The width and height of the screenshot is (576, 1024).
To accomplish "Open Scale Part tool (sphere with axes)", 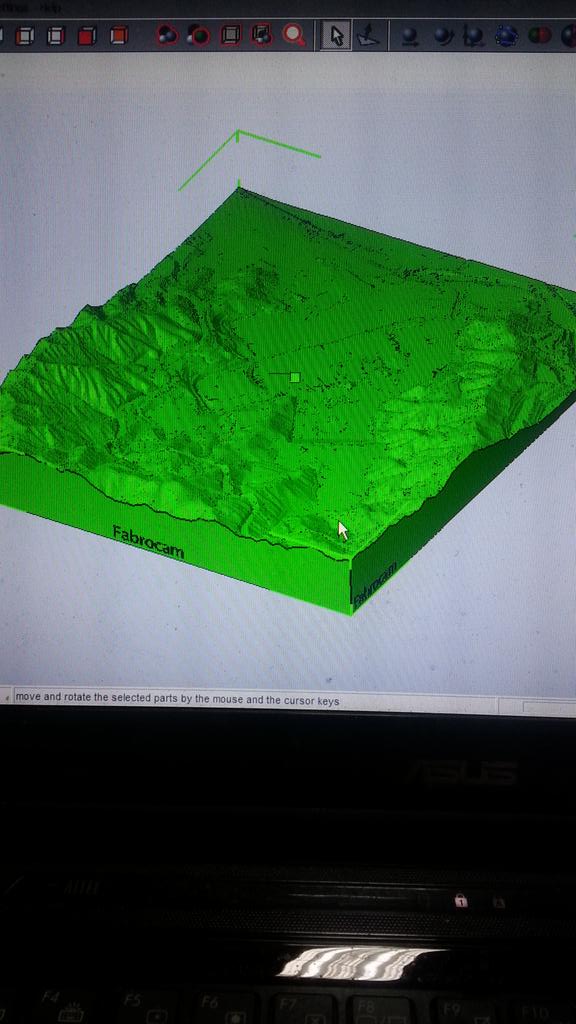I will (x=473, y=36).
